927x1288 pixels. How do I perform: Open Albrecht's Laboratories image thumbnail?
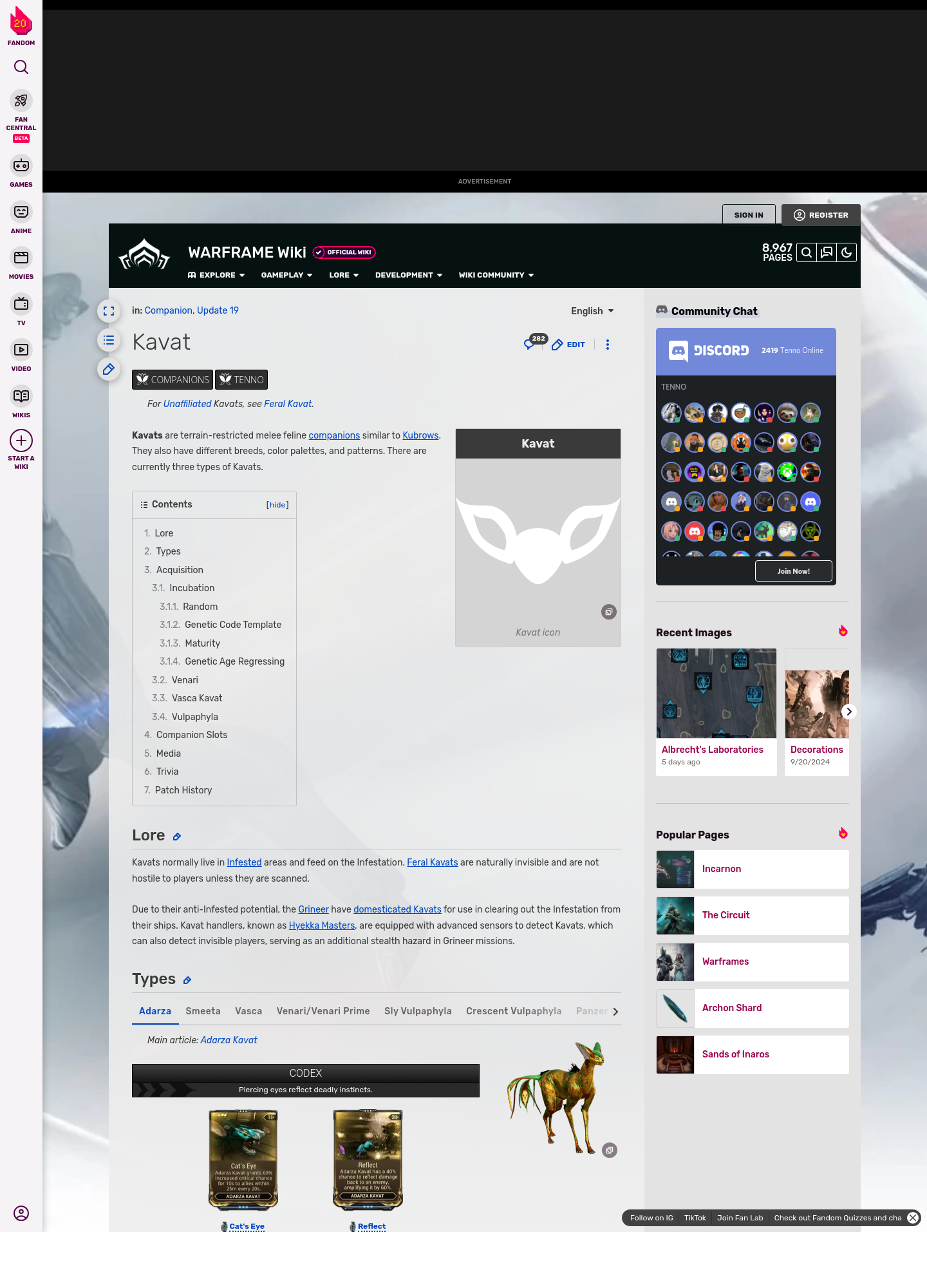pos(716,693)
